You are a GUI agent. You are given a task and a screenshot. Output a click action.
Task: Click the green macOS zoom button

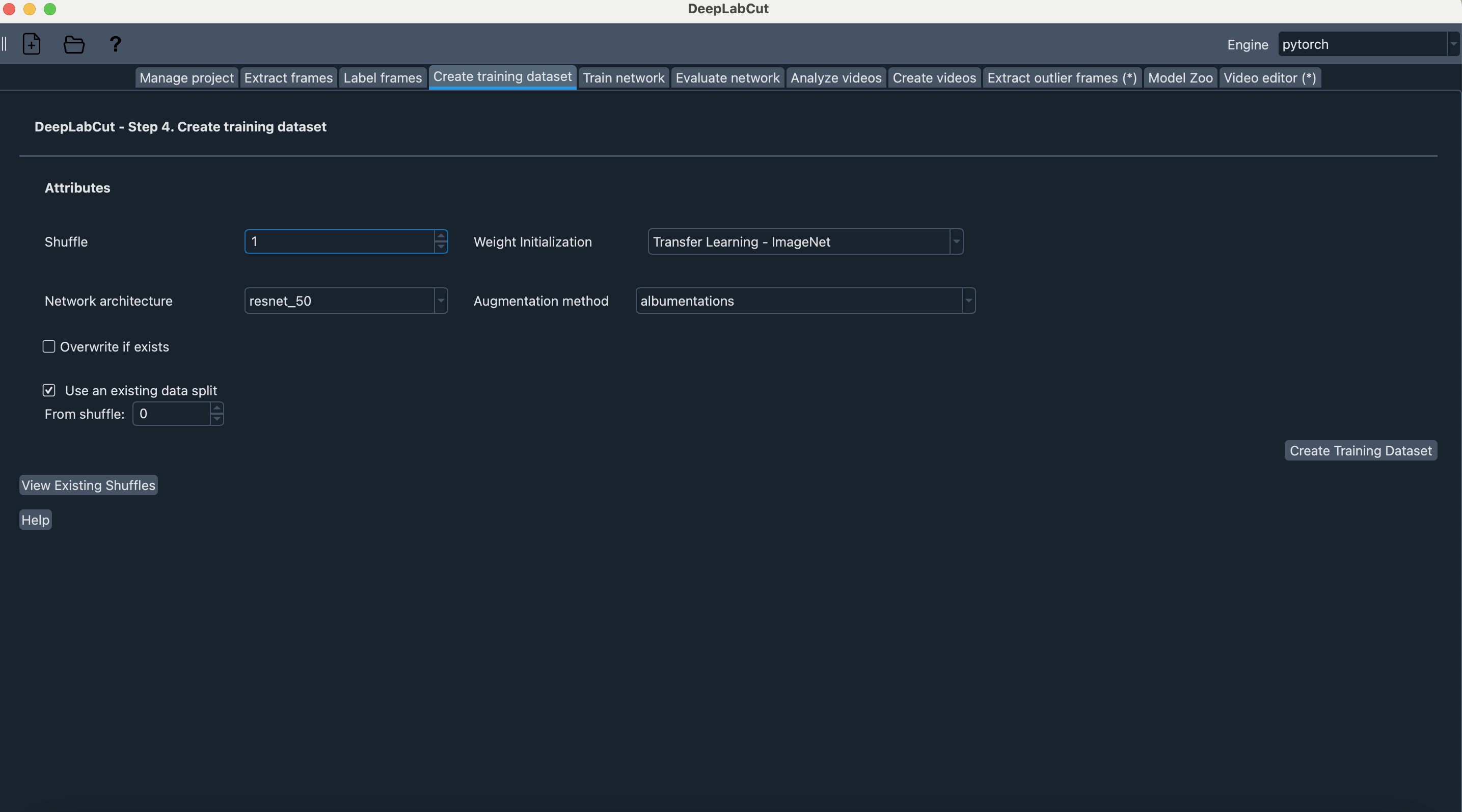tap(50, 9)
